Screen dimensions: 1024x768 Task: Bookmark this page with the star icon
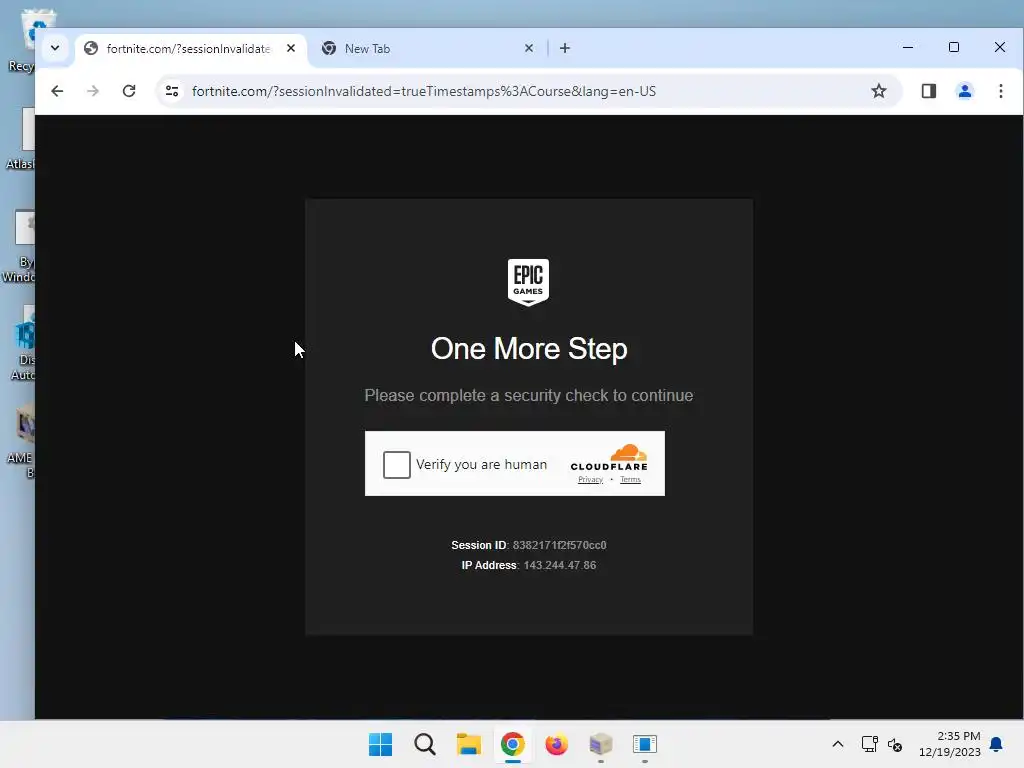tap(878, 91)
